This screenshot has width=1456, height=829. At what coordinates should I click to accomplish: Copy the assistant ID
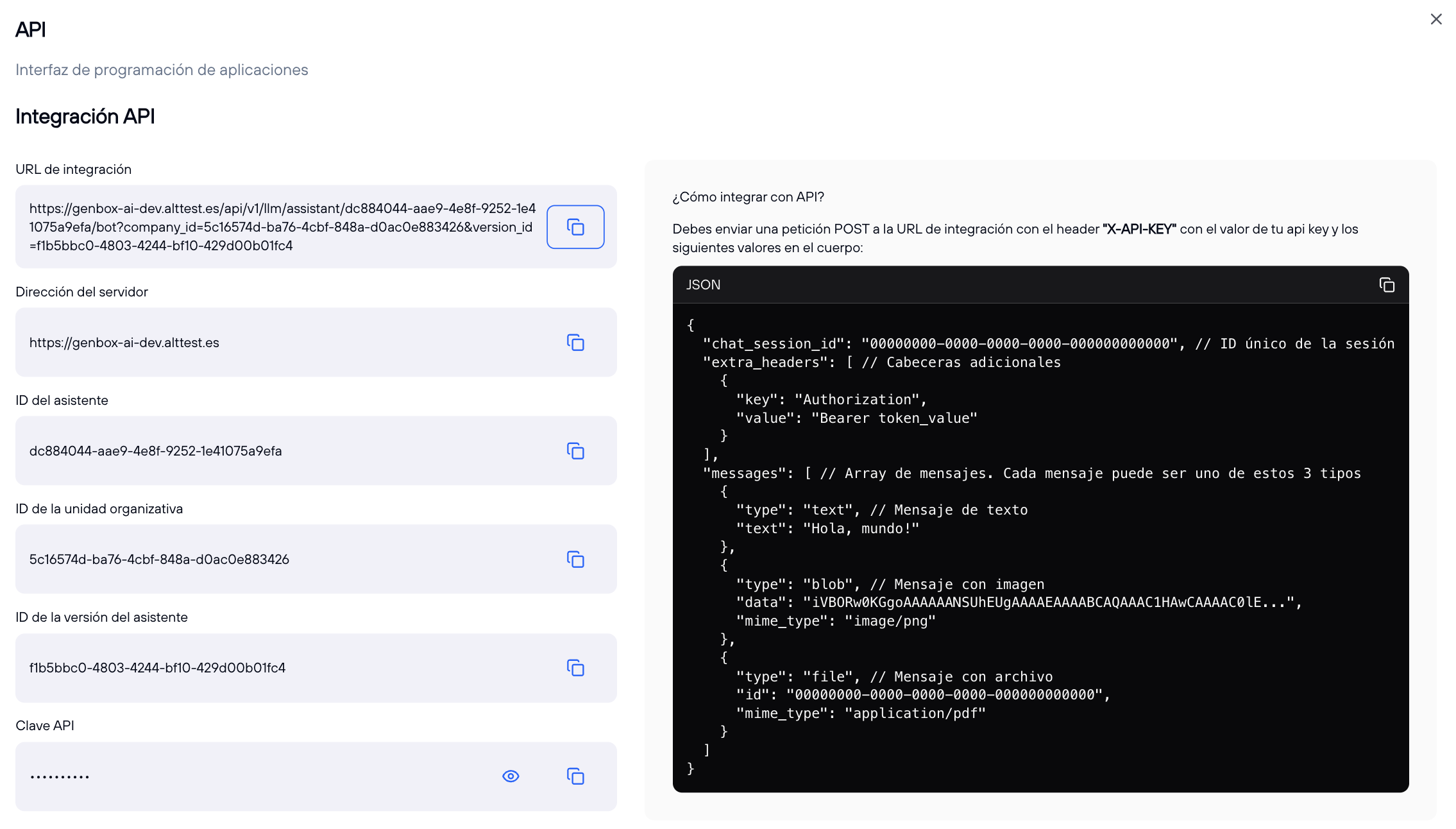pyautogui.click(x=575, y=451)
